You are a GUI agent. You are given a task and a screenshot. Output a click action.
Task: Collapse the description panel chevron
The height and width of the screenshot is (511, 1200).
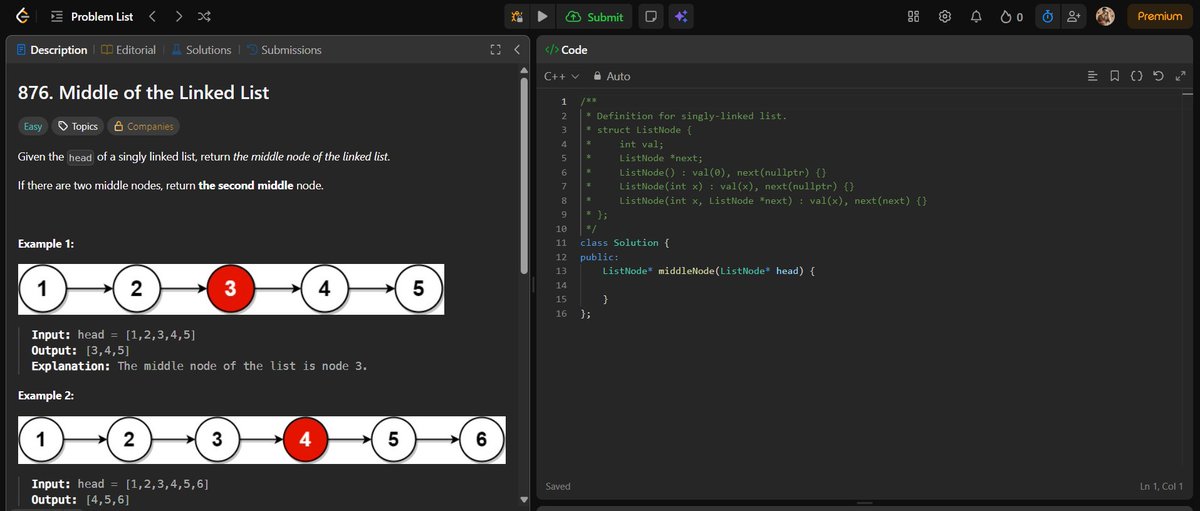pos(516,49)
